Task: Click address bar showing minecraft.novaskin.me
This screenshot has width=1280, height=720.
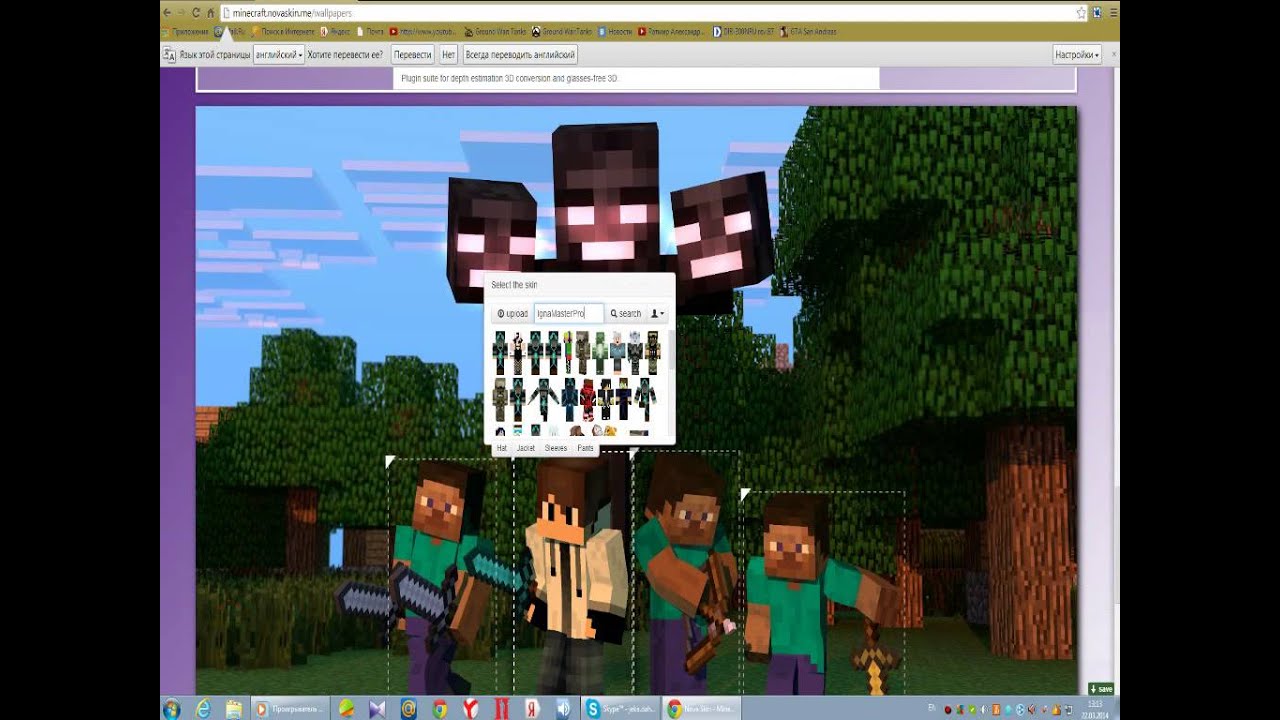Action: coord(650,13)
